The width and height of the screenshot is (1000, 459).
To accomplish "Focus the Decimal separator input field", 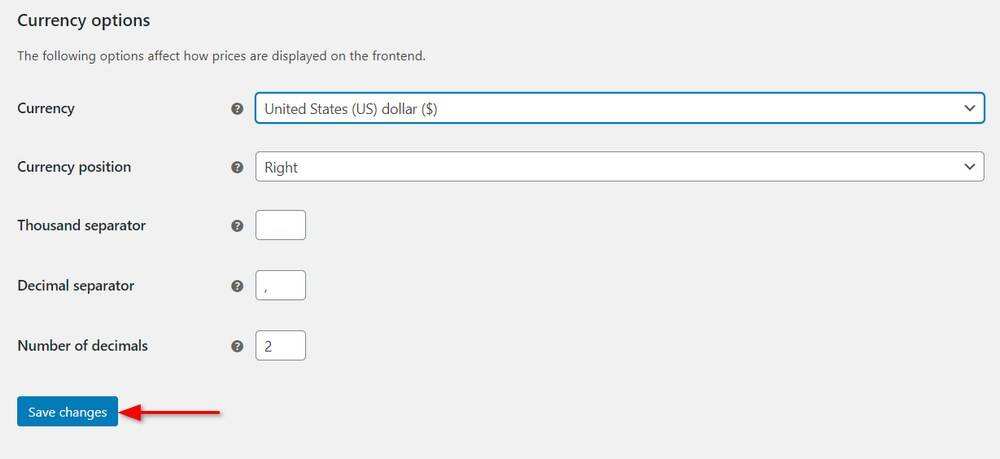I will point(280,286).
